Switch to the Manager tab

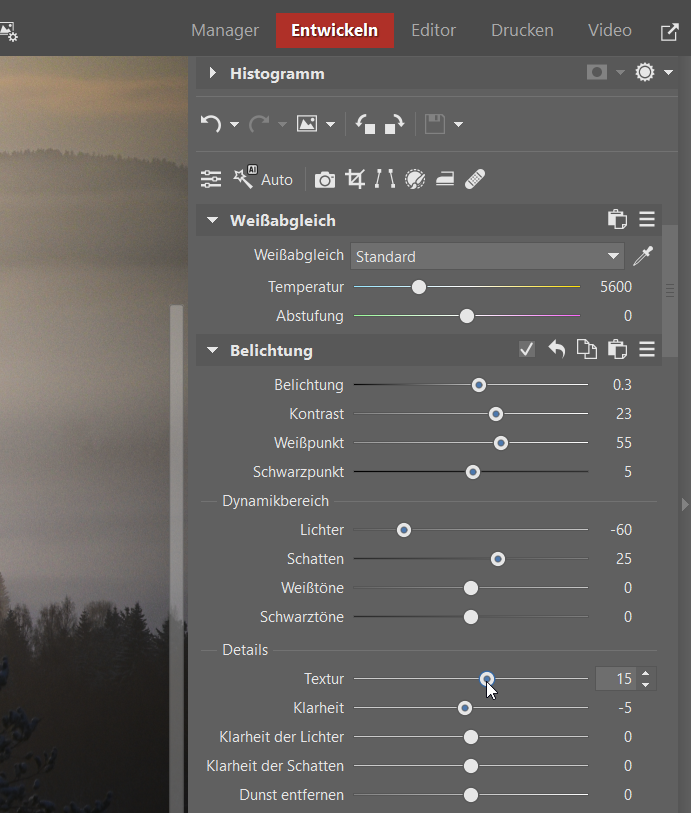[x=225, y=30]
